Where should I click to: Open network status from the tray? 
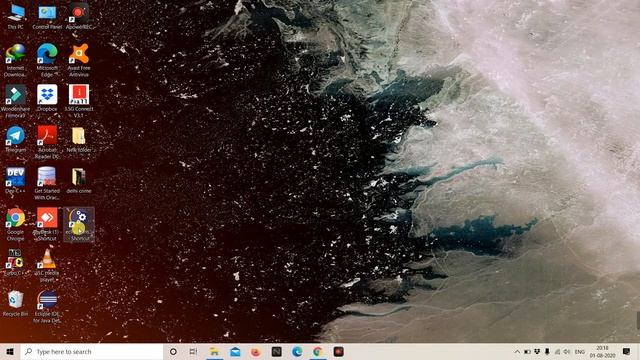[x=557, y=351]
